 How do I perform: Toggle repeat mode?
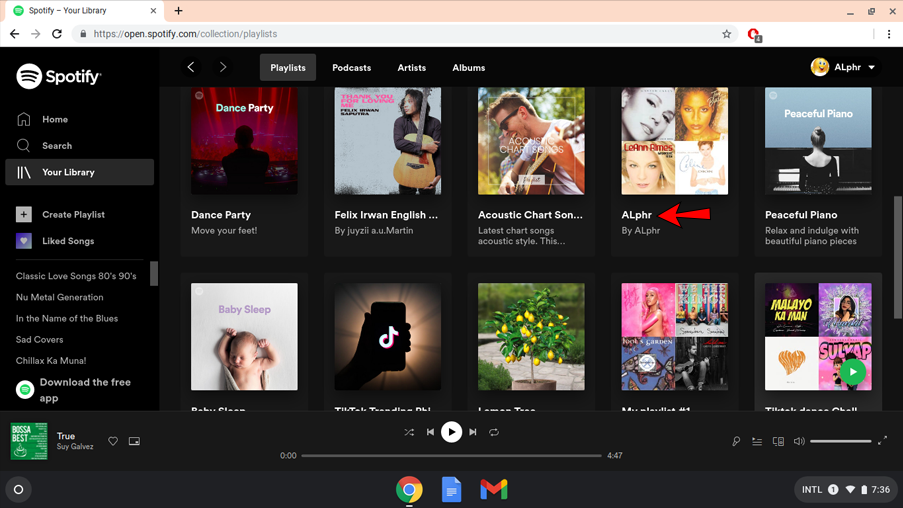click(x=494, y=432)
